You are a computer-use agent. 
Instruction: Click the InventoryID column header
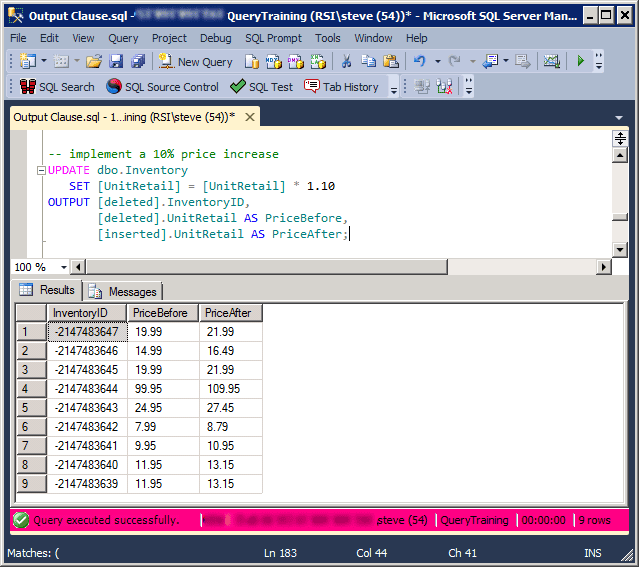click(x=87, y=313)
